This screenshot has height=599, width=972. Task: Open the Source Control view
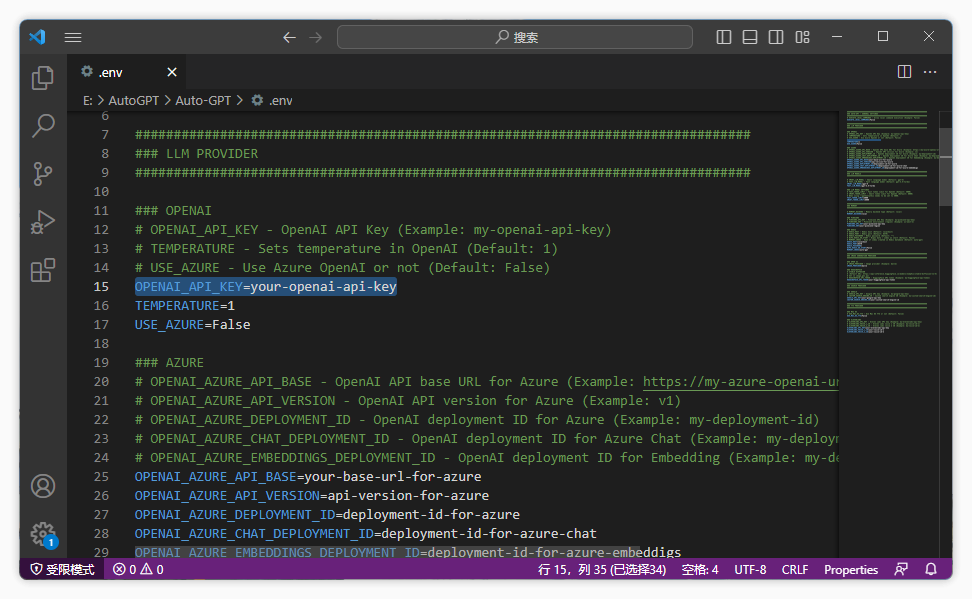click(x=43, y=174)
